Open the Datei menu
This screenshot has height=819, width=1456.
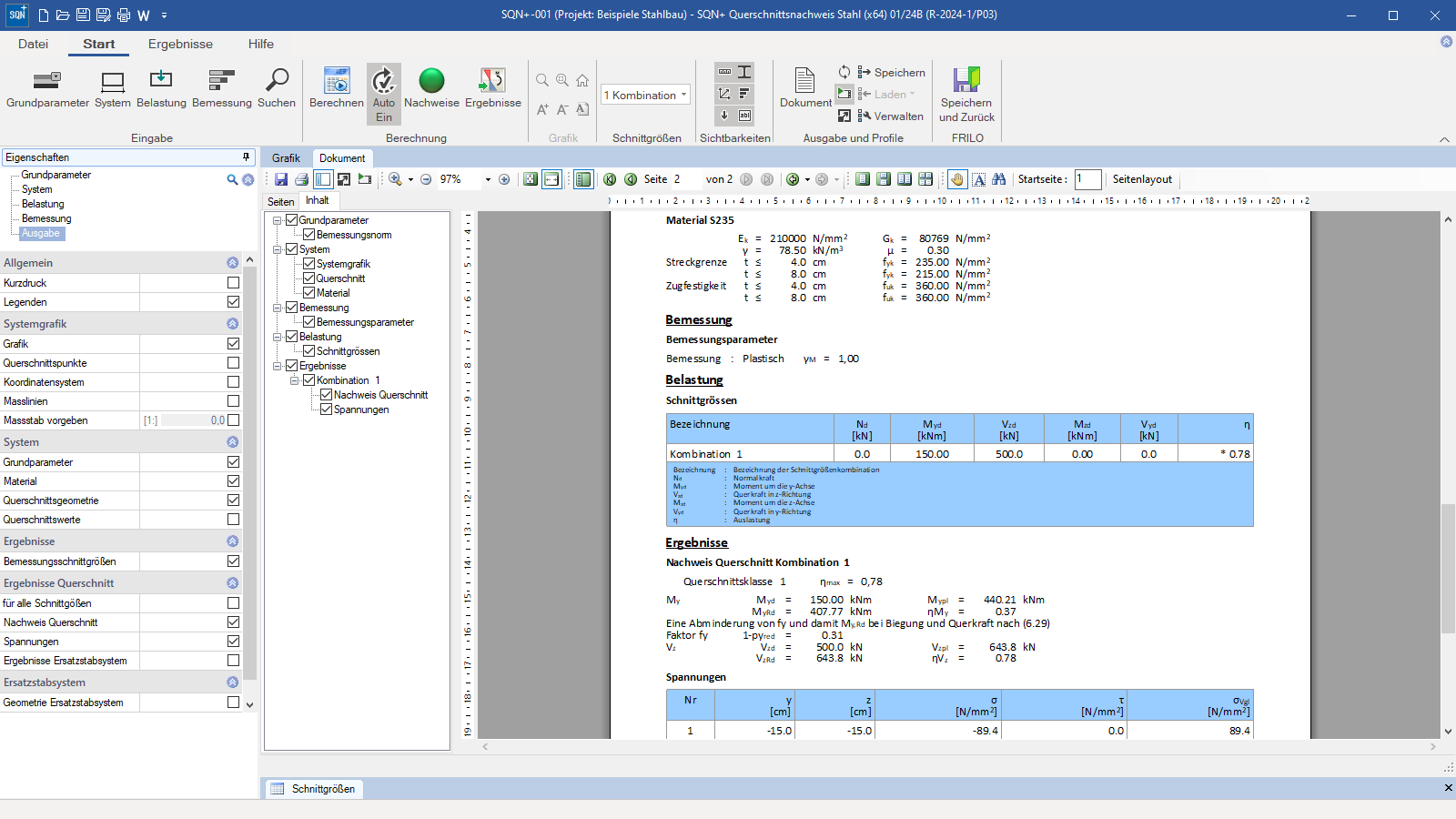[33, 44]
